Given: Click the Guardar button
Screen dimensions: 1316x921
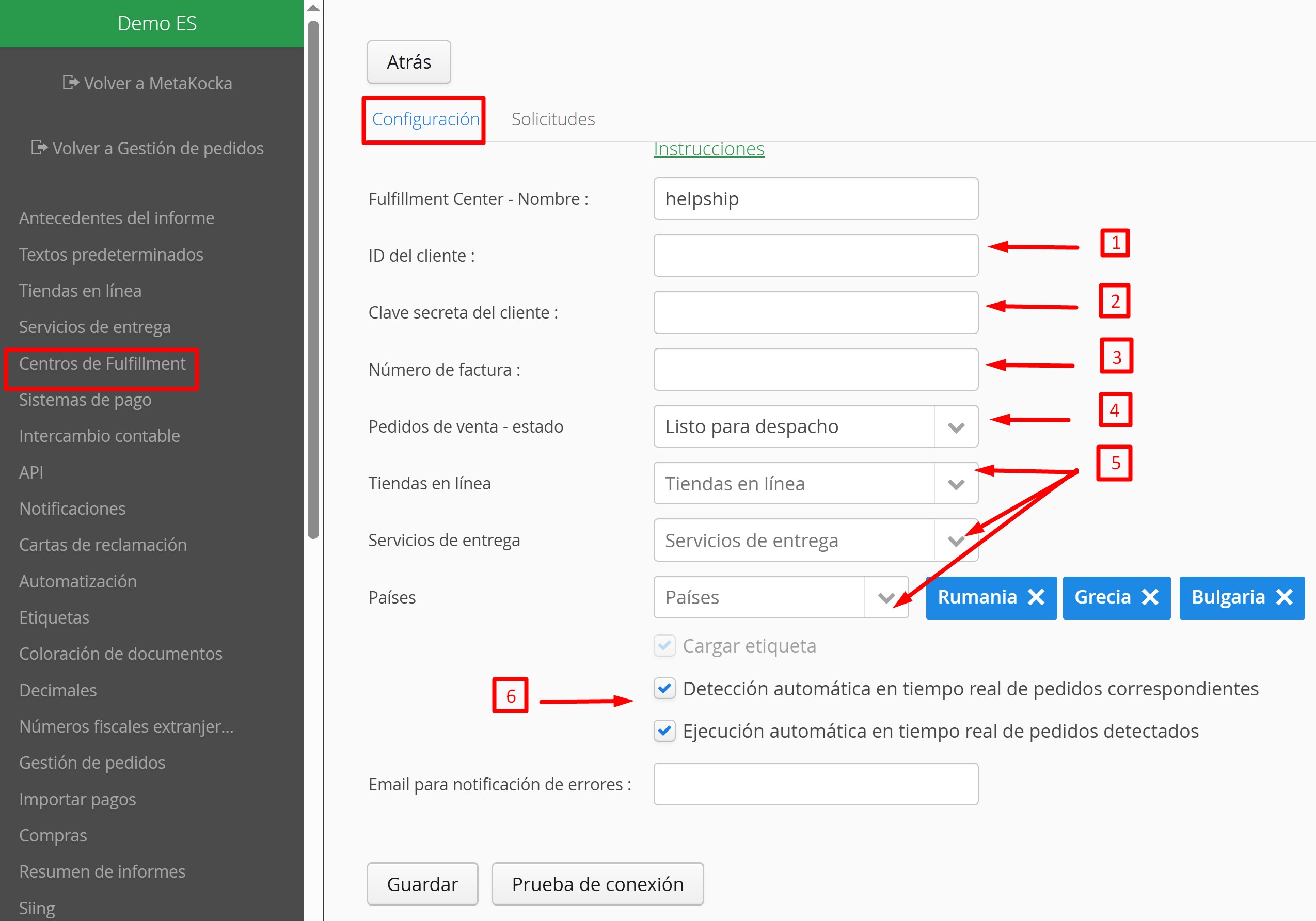Looking at the screenshot, I should 422,884.
